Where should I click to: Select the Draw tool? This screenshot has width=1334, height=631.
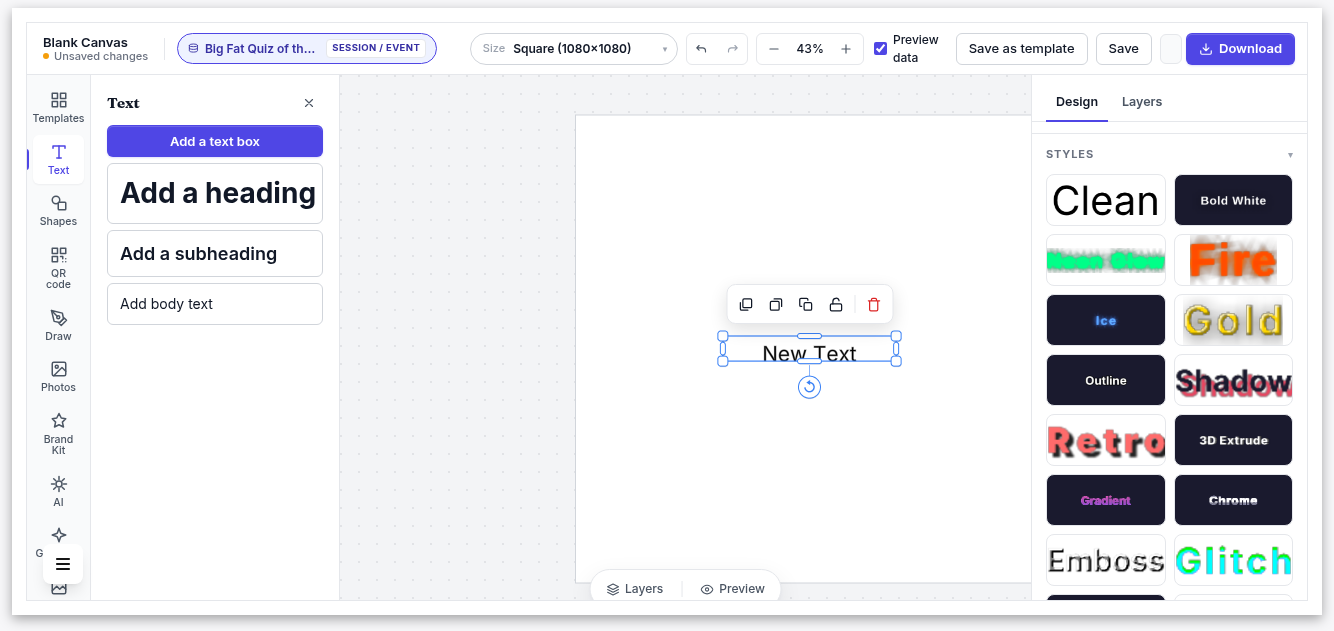coord(58,326)
